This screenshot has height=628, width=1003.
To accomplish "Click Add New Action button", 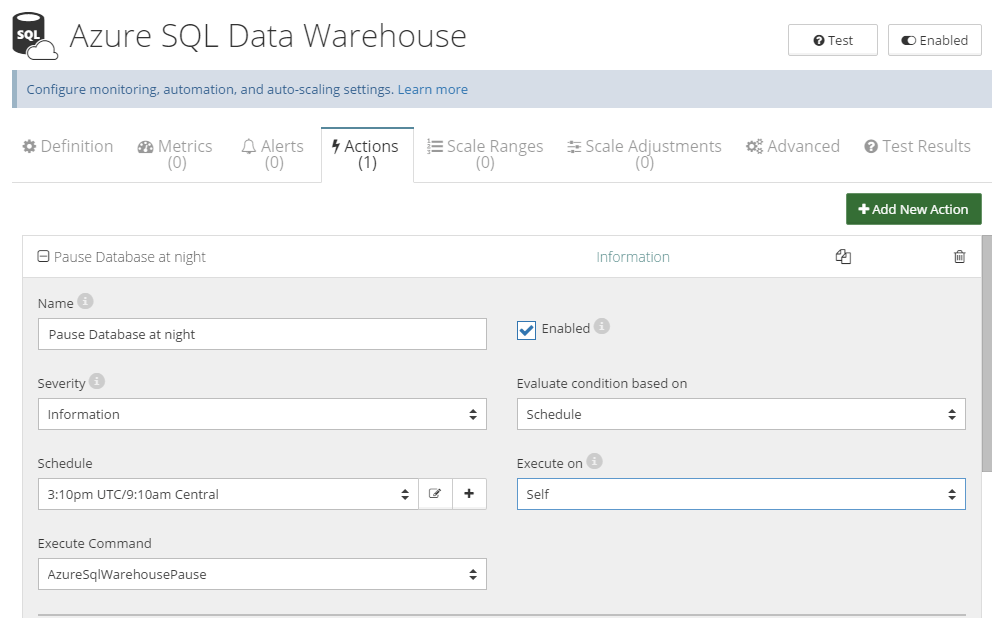I will click(913, 209).
